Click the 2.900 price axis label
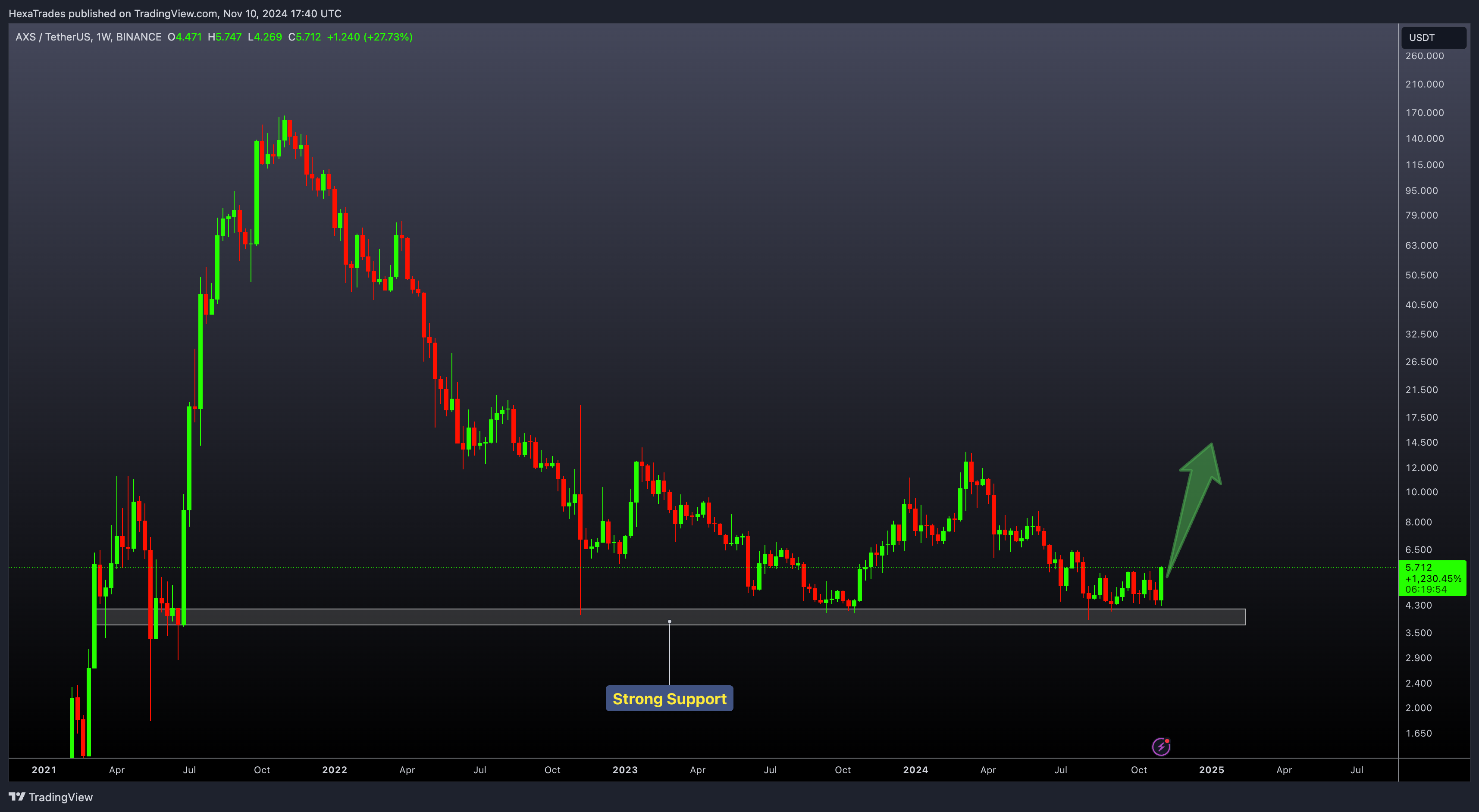The width and height of the screenshot is (1479, 812). click(x=1419, y=658)
